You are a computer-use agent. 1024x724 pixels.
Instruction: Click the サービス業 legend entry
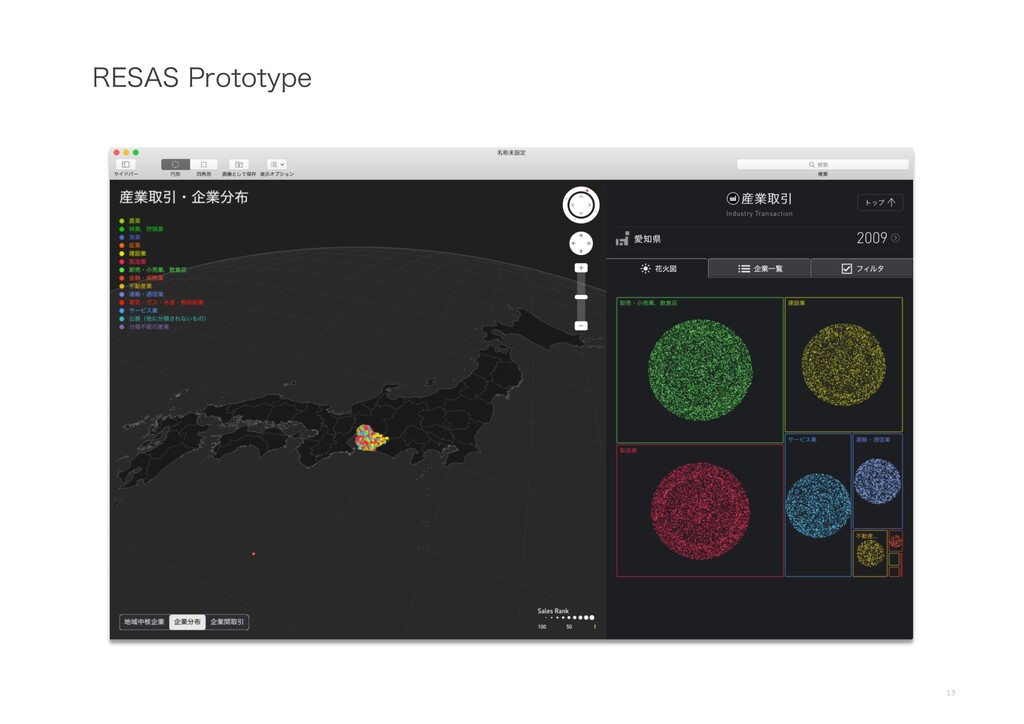coord(138,310)
